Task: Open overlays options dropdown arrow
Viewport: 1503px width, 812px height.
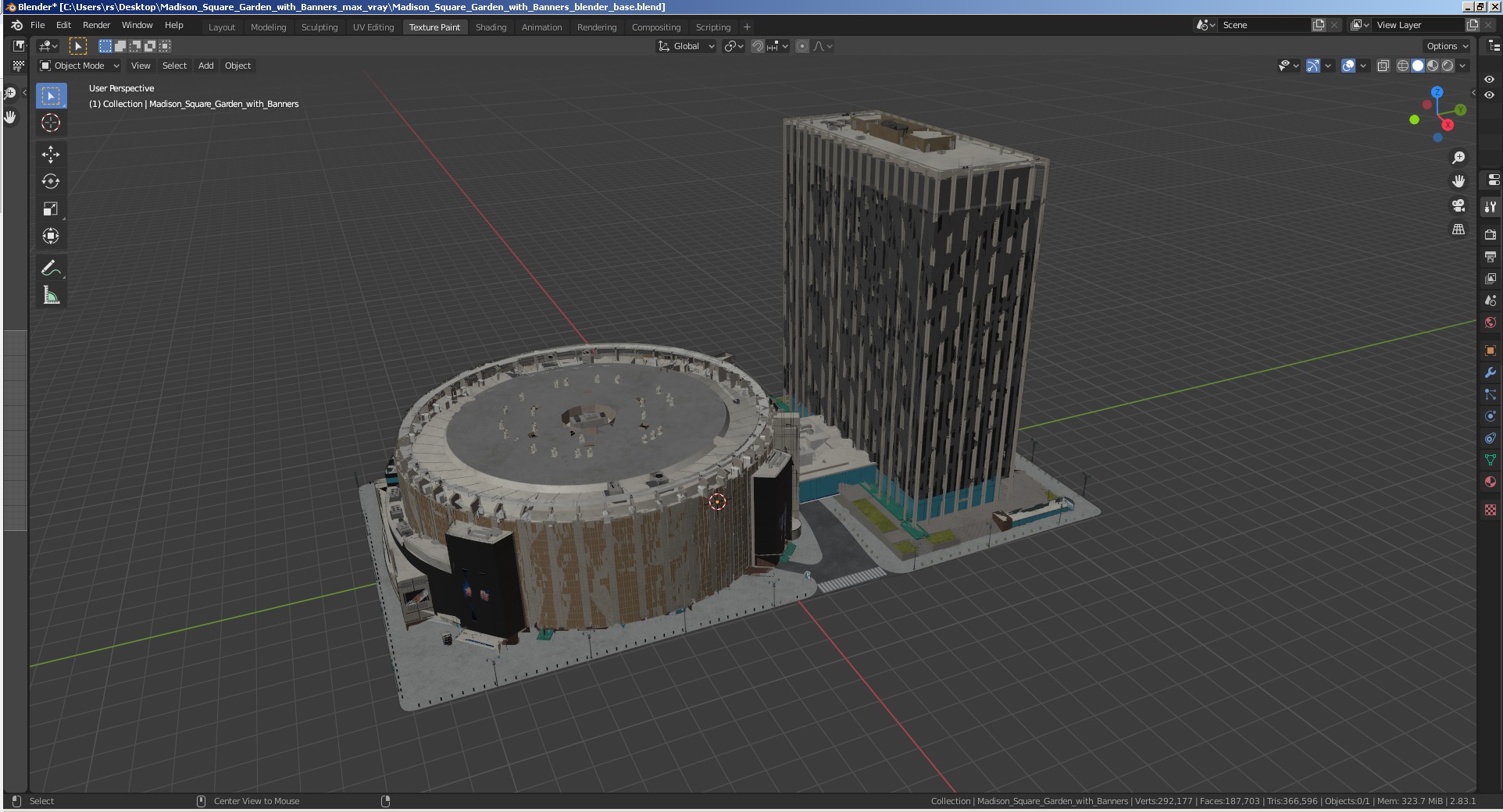Action: click(1363, 66)
